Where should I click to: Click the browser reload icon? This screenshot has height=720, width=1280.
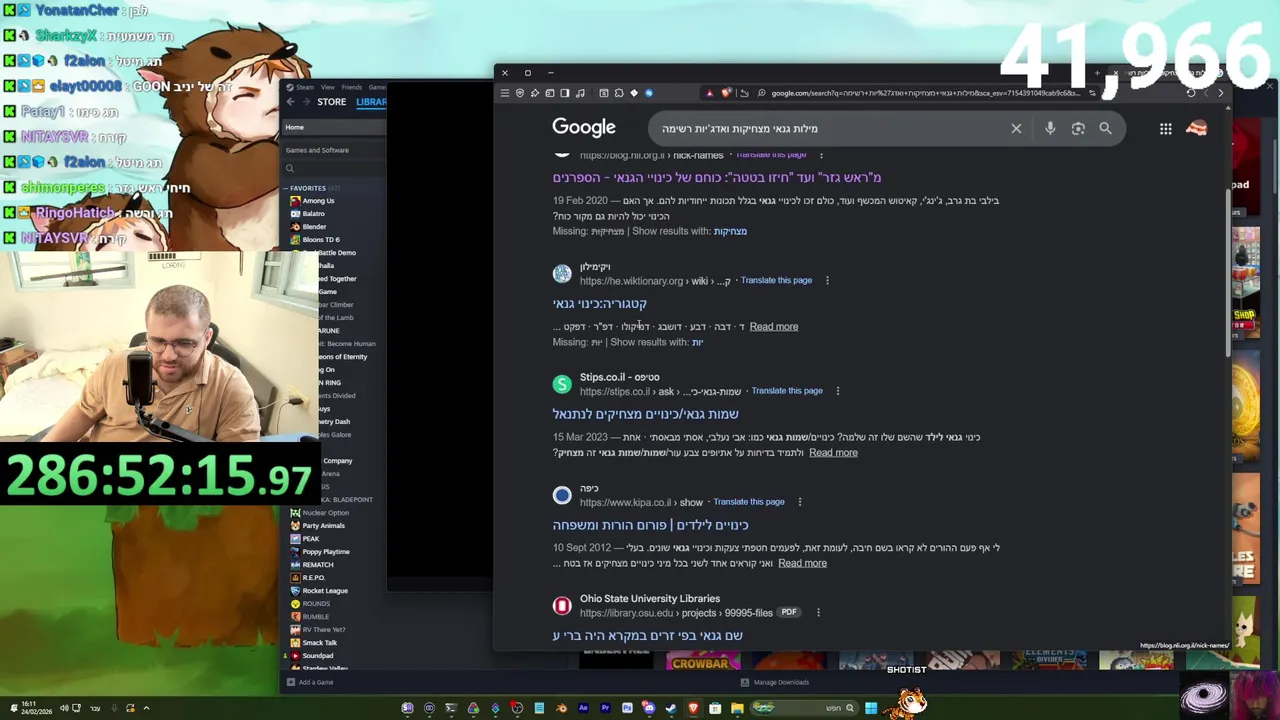[x=1190, y=92]
